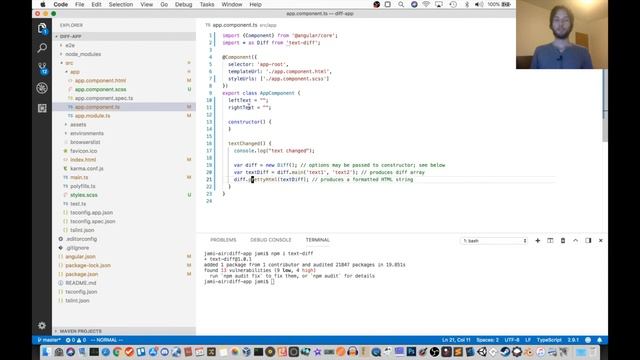Click the Wi-Fi icon in menu bar
The width and height of the screenshot is (640, 360).
point(426,4)
